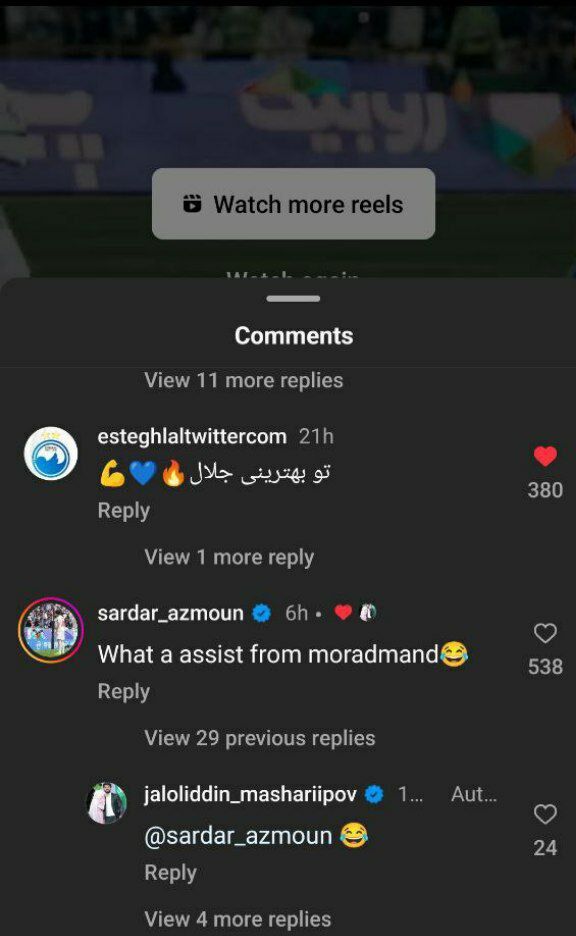576x936 pixels.
Task: Tap the reels icon in Watch more reels
Action: (192, 204)
